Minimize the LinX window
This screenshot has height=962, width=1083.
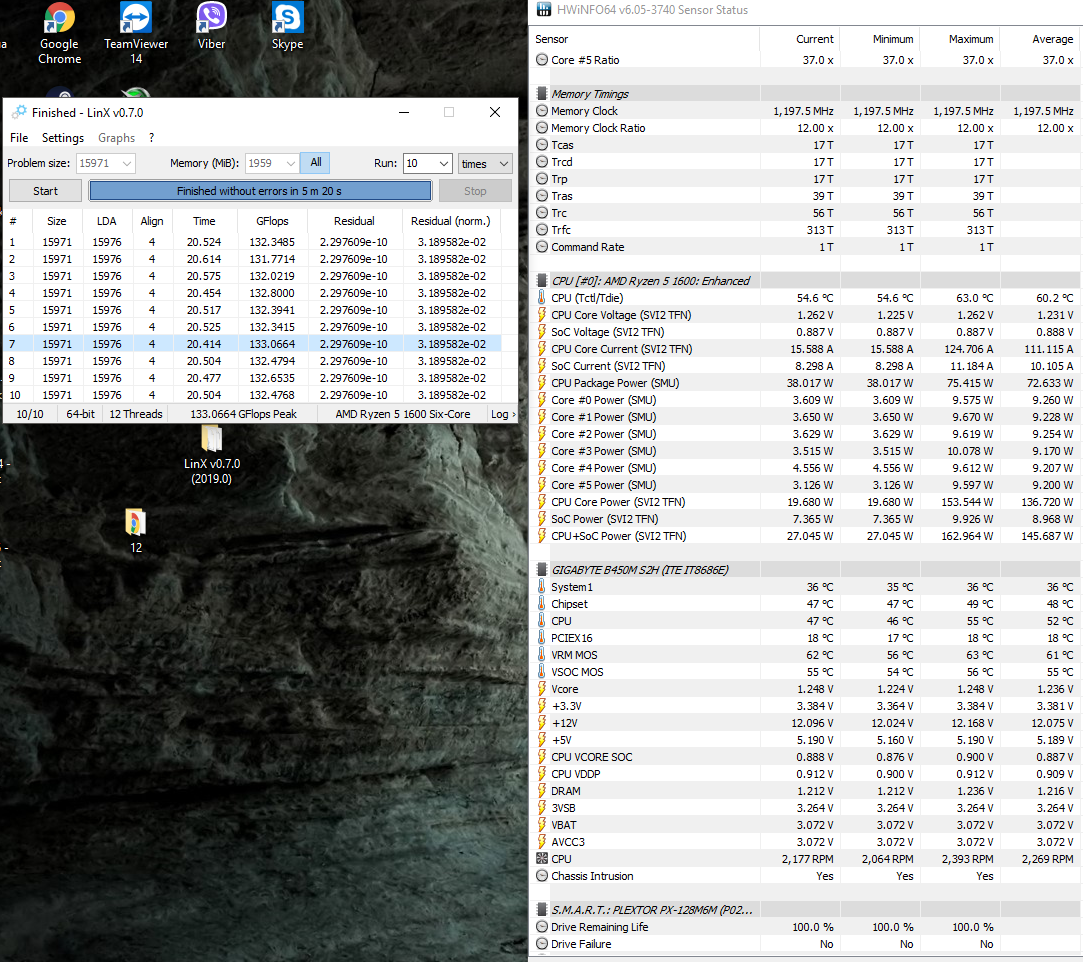(404, 112)
